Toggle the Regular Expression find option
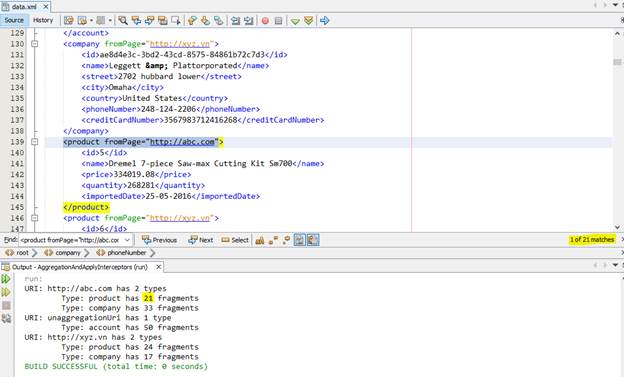Screen dimensions: 624x377 click(286, 240)
